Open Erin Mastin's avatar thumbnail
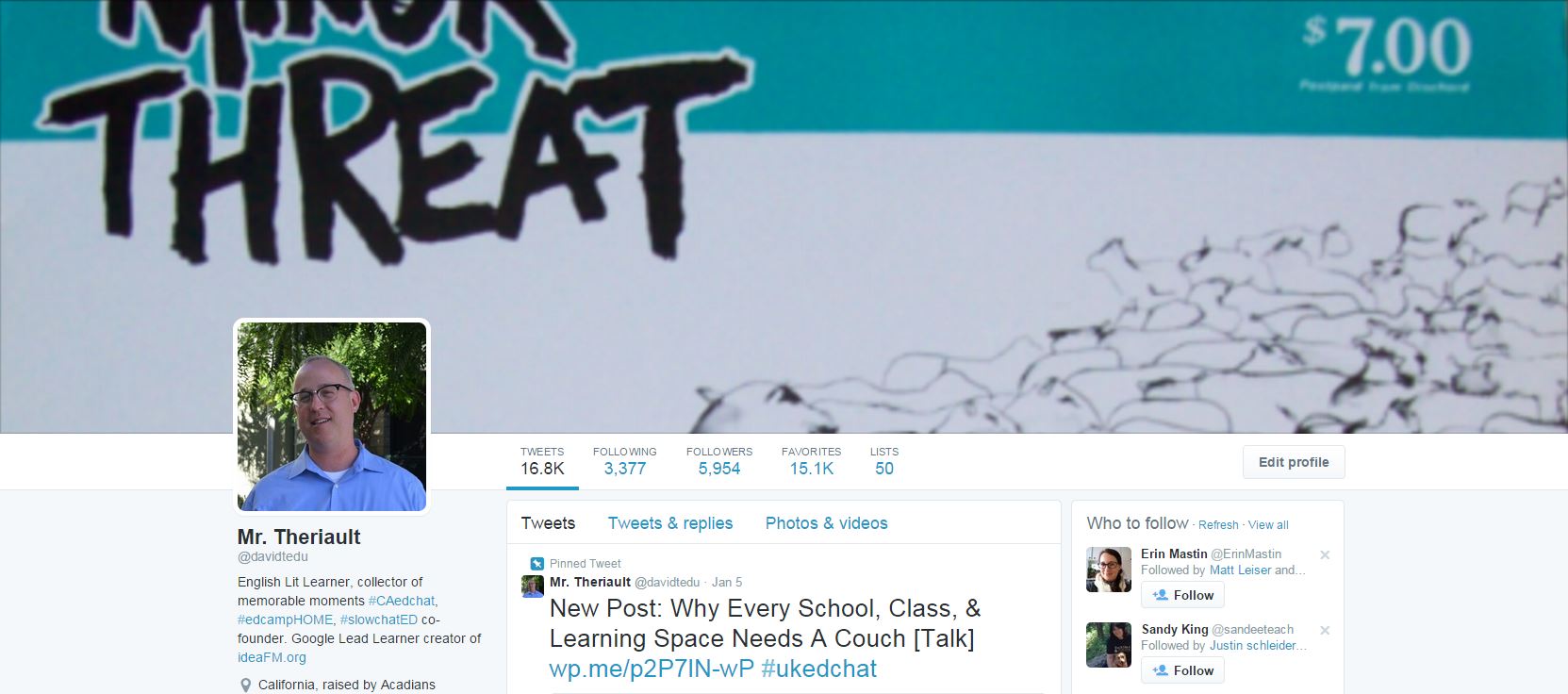The width and height of the screenshot is (1568, 694). tap(1109, 570)
